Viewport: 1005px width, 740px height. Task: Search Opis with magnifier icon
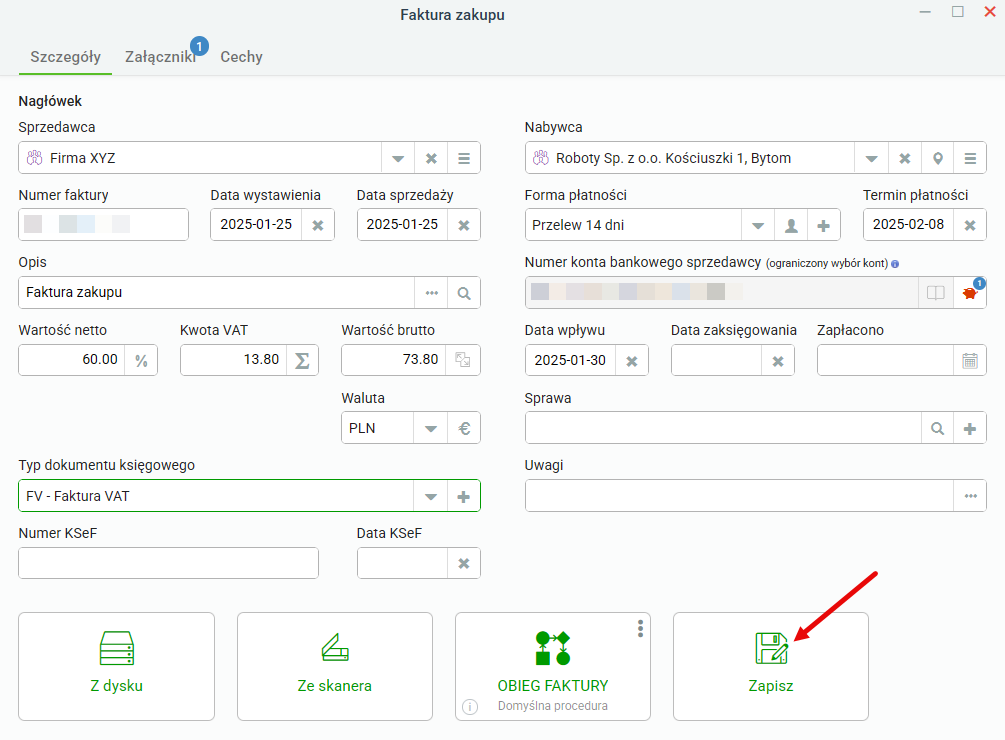point(464,293)
